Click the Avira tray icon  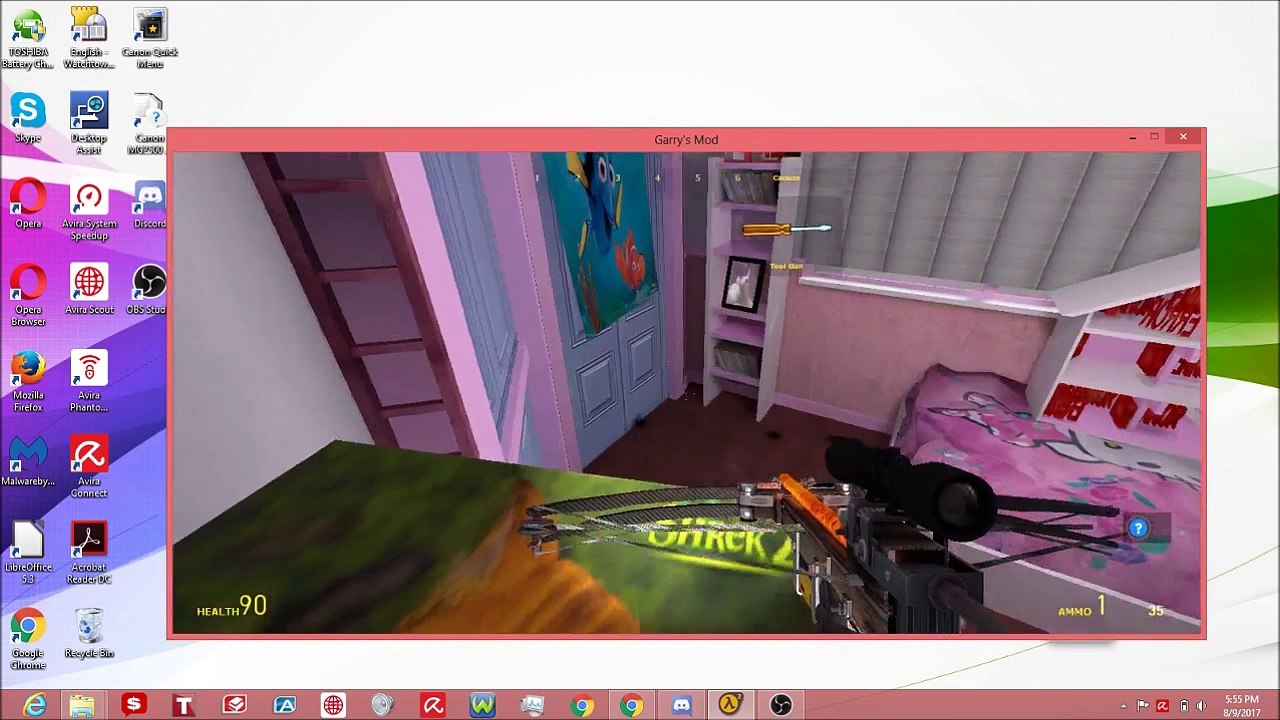[1162, 706]
